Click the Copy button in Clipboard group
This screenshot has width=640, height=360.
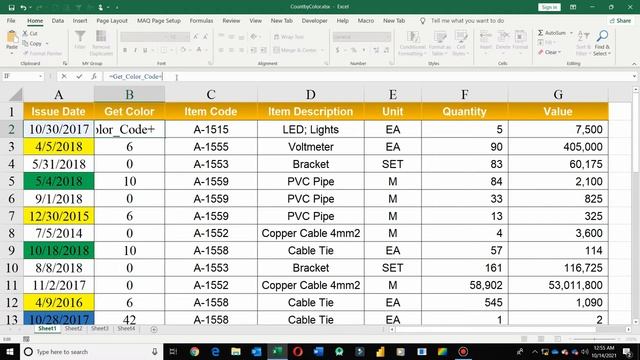[32, 43]
